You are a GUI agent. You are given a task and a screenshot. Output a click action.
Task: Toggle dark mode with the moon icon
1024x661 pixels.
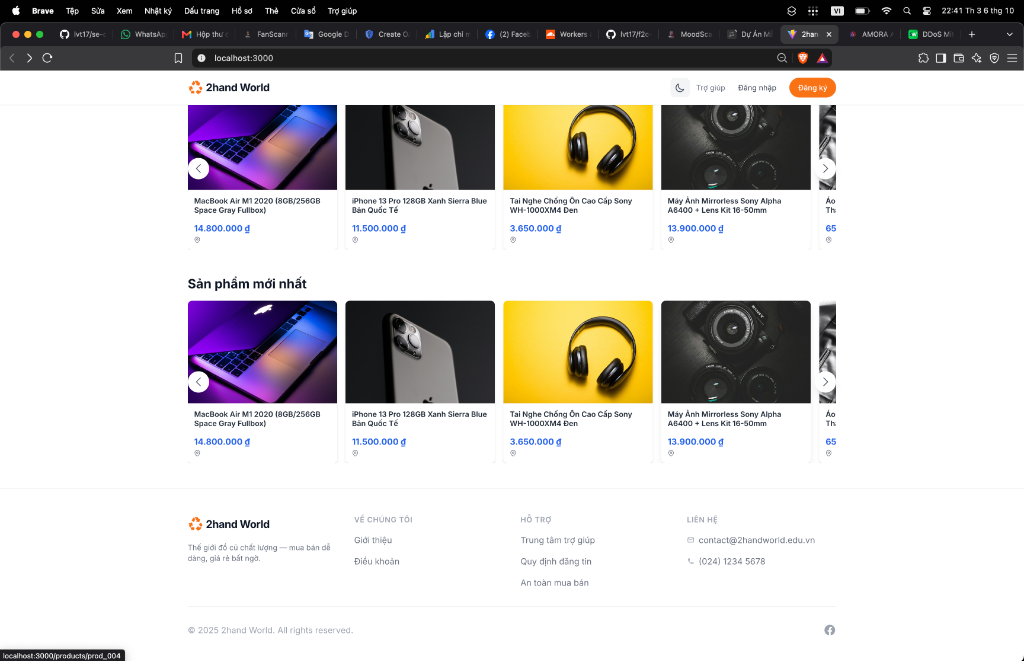pos(680,88)
